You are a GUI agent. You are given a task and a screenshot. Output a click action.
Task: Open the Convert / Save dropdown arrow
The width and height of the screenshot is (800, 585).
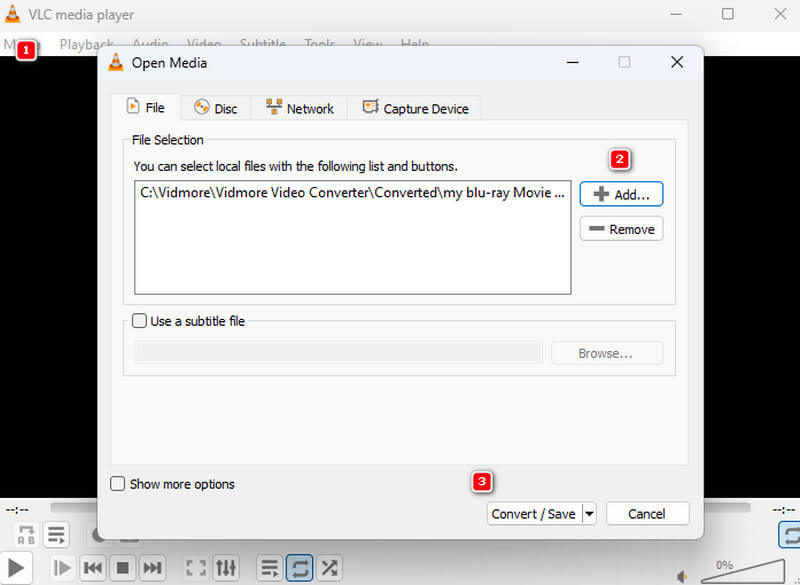point(588,513)
